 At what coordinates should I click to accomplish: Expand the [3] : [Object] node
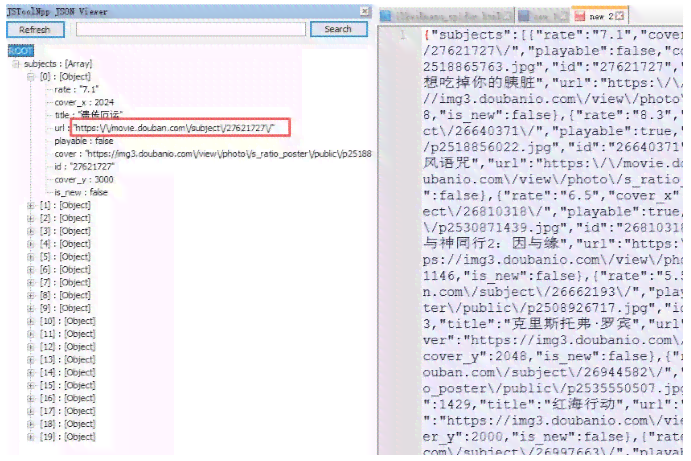pos(31,231)
